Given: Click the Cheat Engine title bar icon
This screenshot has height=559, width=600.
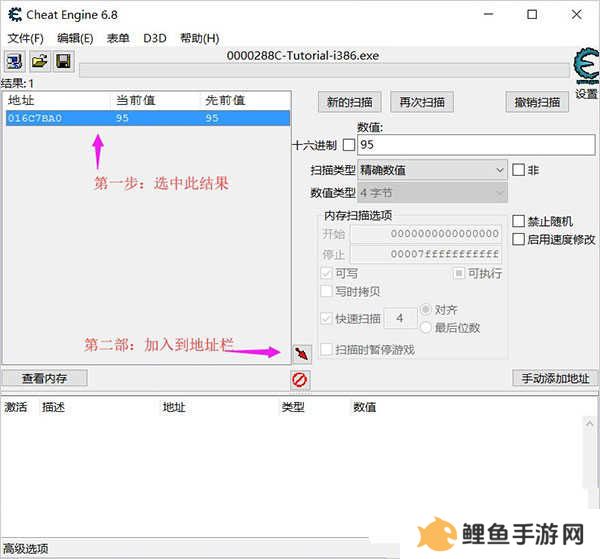Looking at the screenshot, I should click(15, 15).
